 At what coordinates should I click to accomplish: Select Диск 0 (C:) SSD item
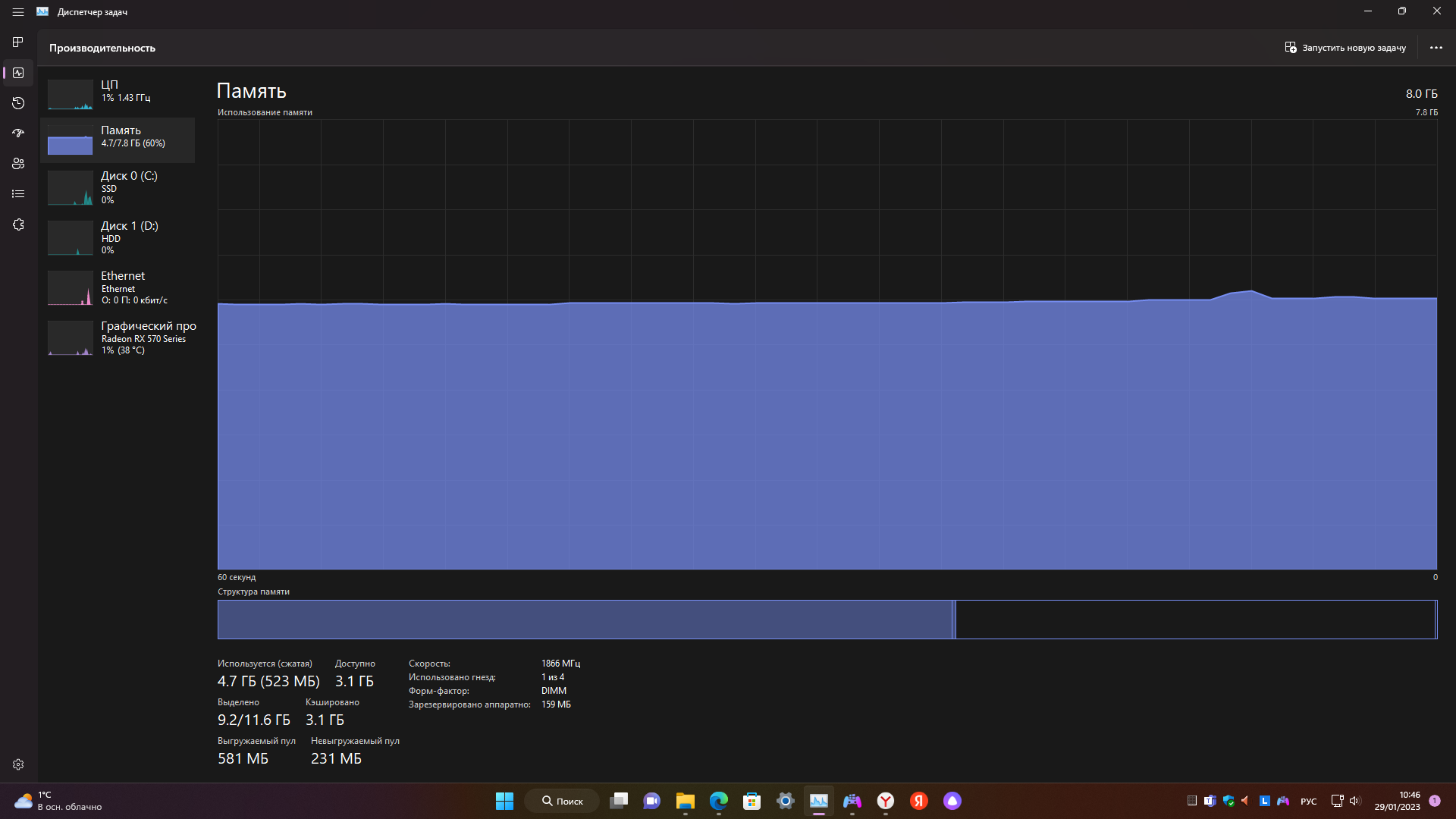tap(118, 187)
